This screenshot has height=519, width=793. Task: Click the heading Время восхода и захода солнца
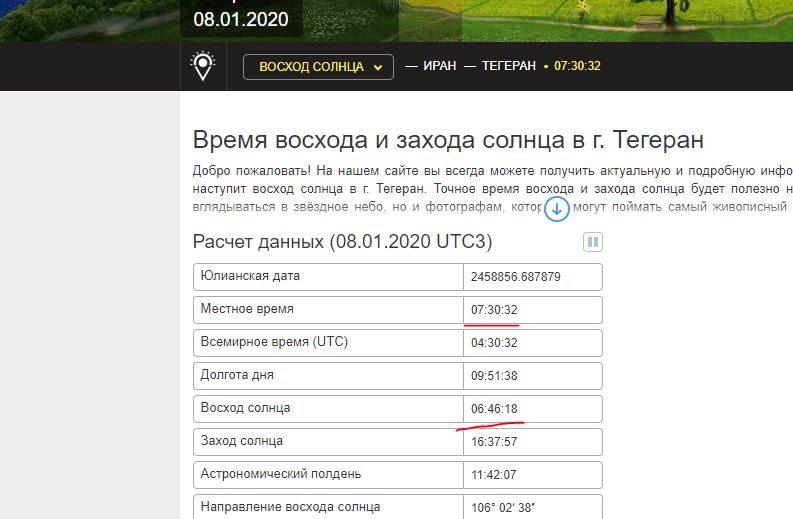click(448, 140)
